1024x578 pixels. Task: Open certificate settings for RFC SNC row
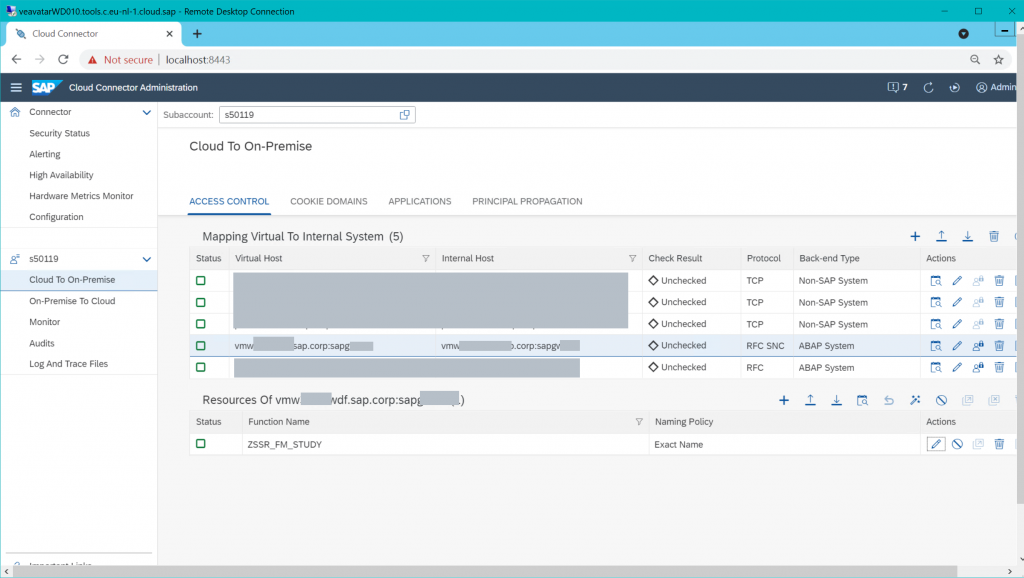click(978, 345)
